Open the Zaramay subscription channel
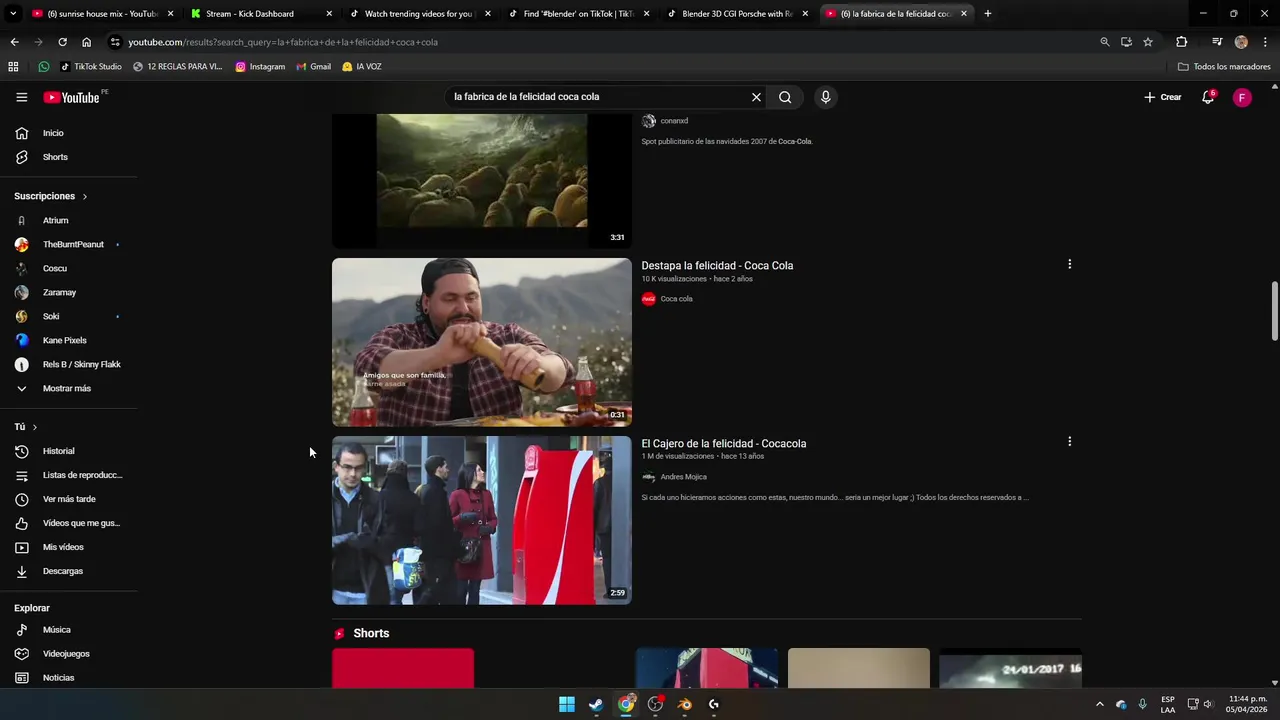This screenshot has height=720, width=1280. click(59, 292)
